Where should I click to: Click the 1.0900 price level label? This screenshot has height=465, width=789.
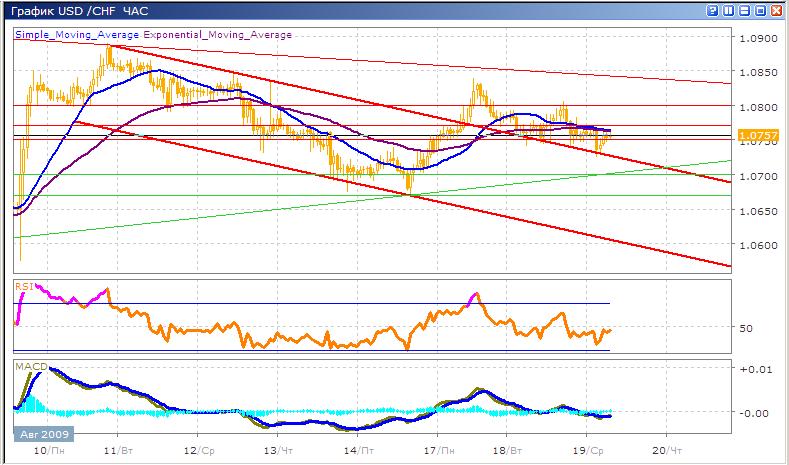click(756, 39)
